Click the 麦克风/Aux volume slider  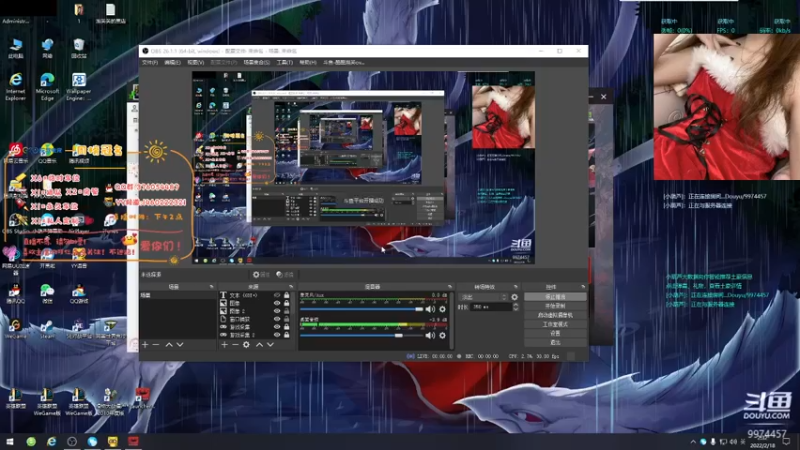coord(362,309)
